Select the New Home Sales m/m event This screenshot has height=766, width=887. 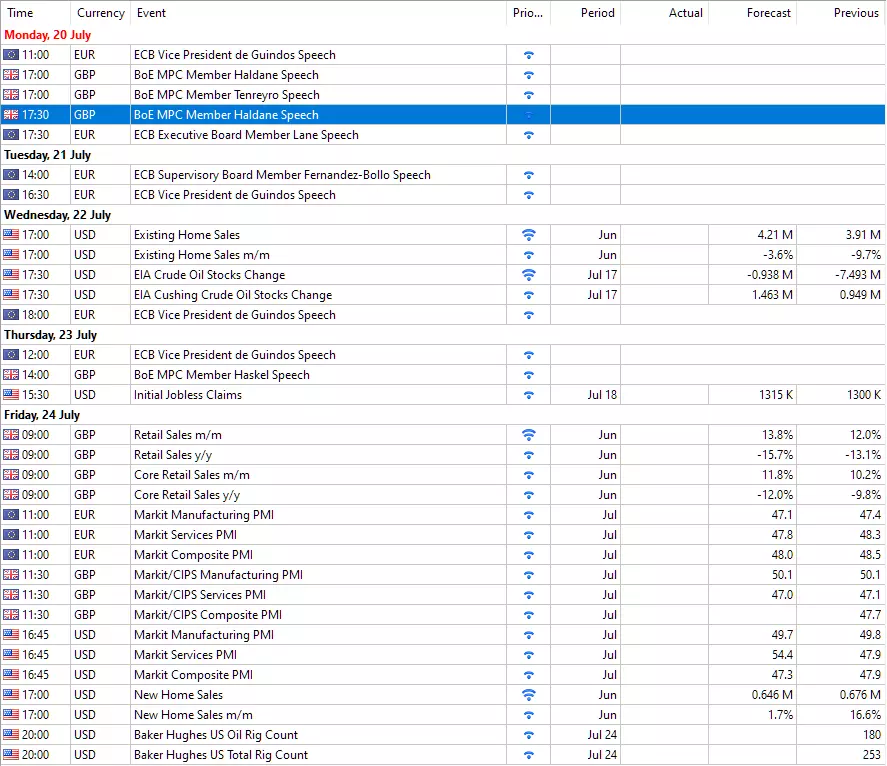pyautogui.click(x=193, y=715)
